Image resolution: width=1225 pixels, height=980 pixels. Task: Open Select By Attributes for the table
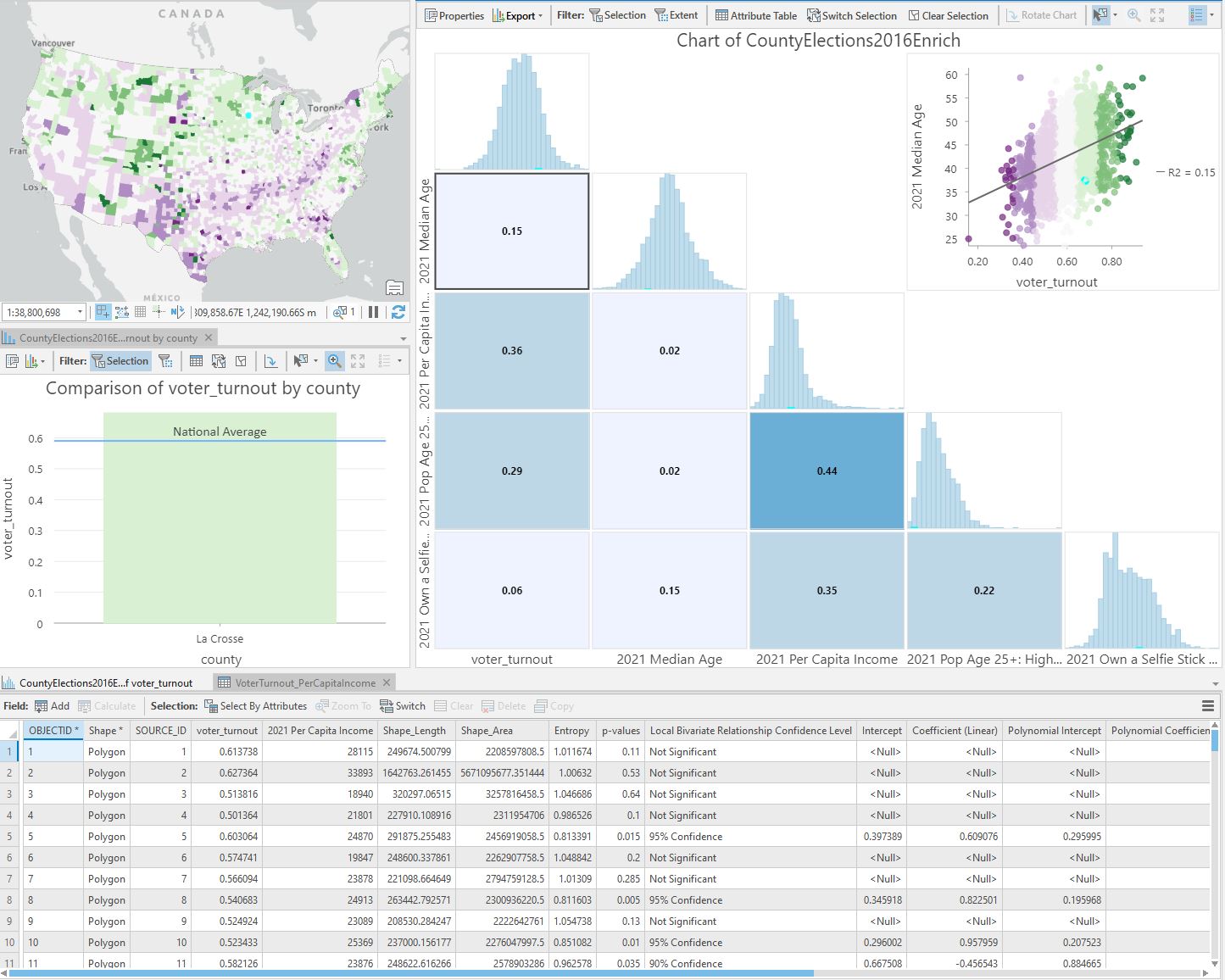257,705
